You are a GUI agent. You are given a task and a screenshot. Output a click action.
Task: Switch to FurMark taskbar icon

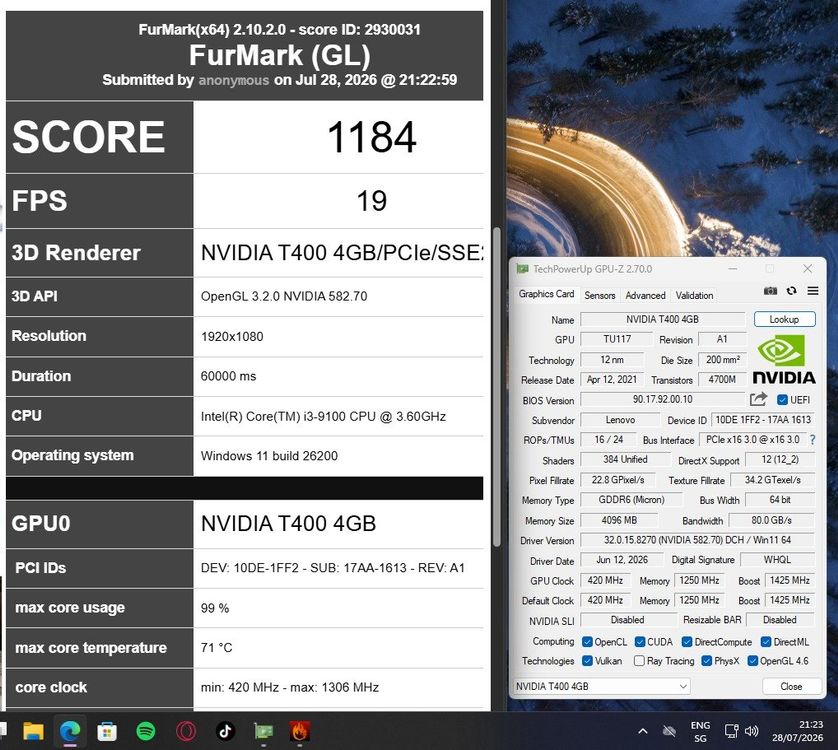[x=300, y=731]
